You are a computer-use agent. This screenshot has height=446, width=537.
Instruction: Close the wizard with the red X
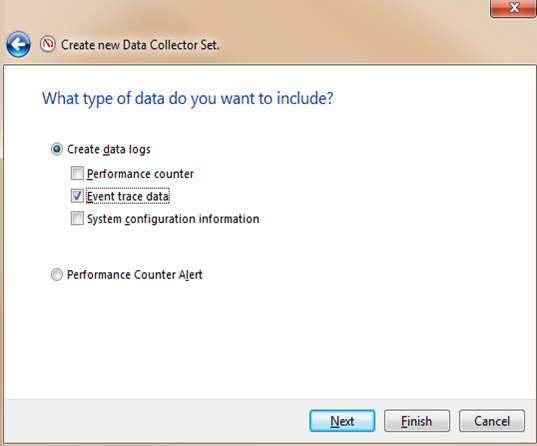tap(513, 8)
